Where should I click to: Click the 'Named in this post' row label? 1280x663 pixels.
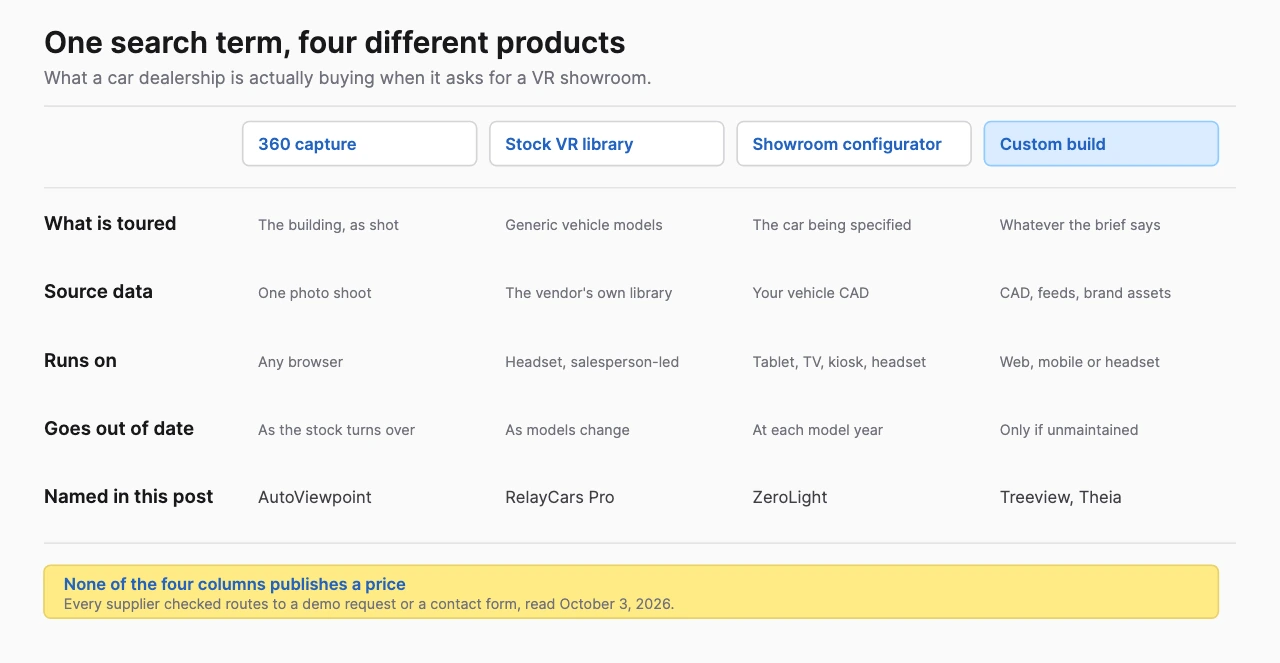pyautogui.click(x=128, y=497)
